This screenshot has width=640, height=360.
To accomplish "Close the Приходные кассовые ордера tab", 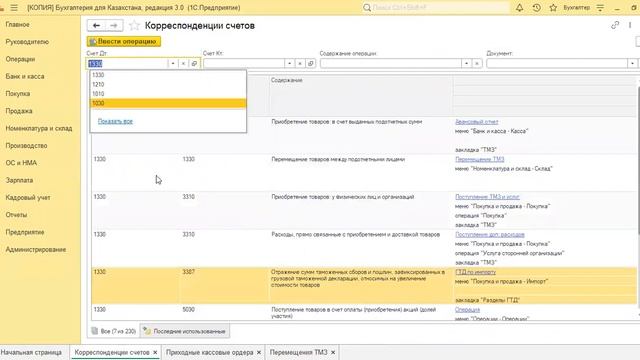I will click(259, 352).
